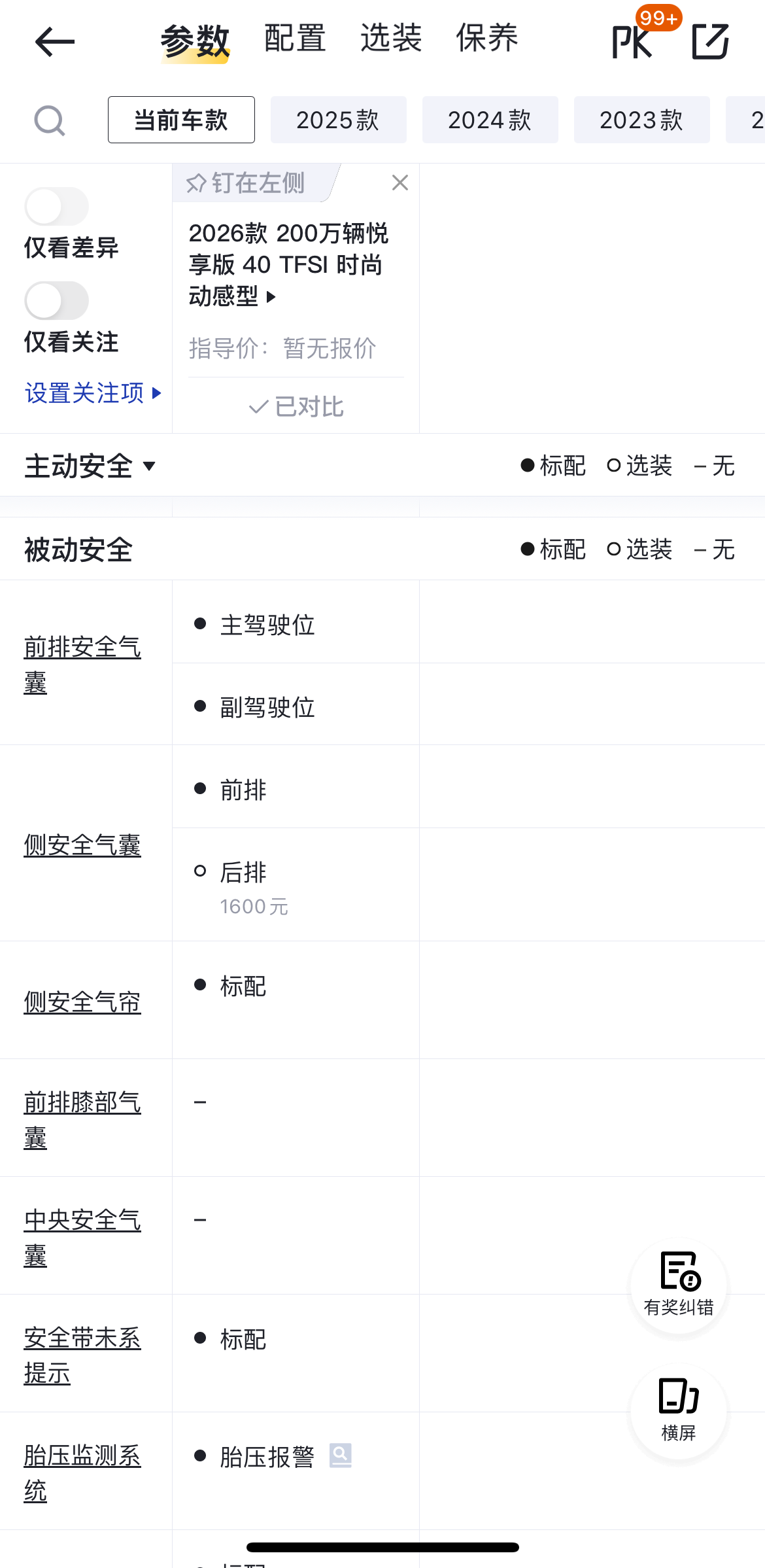Tap the image icon beside 胎压报警
765x1568 pixels.
340,1455
